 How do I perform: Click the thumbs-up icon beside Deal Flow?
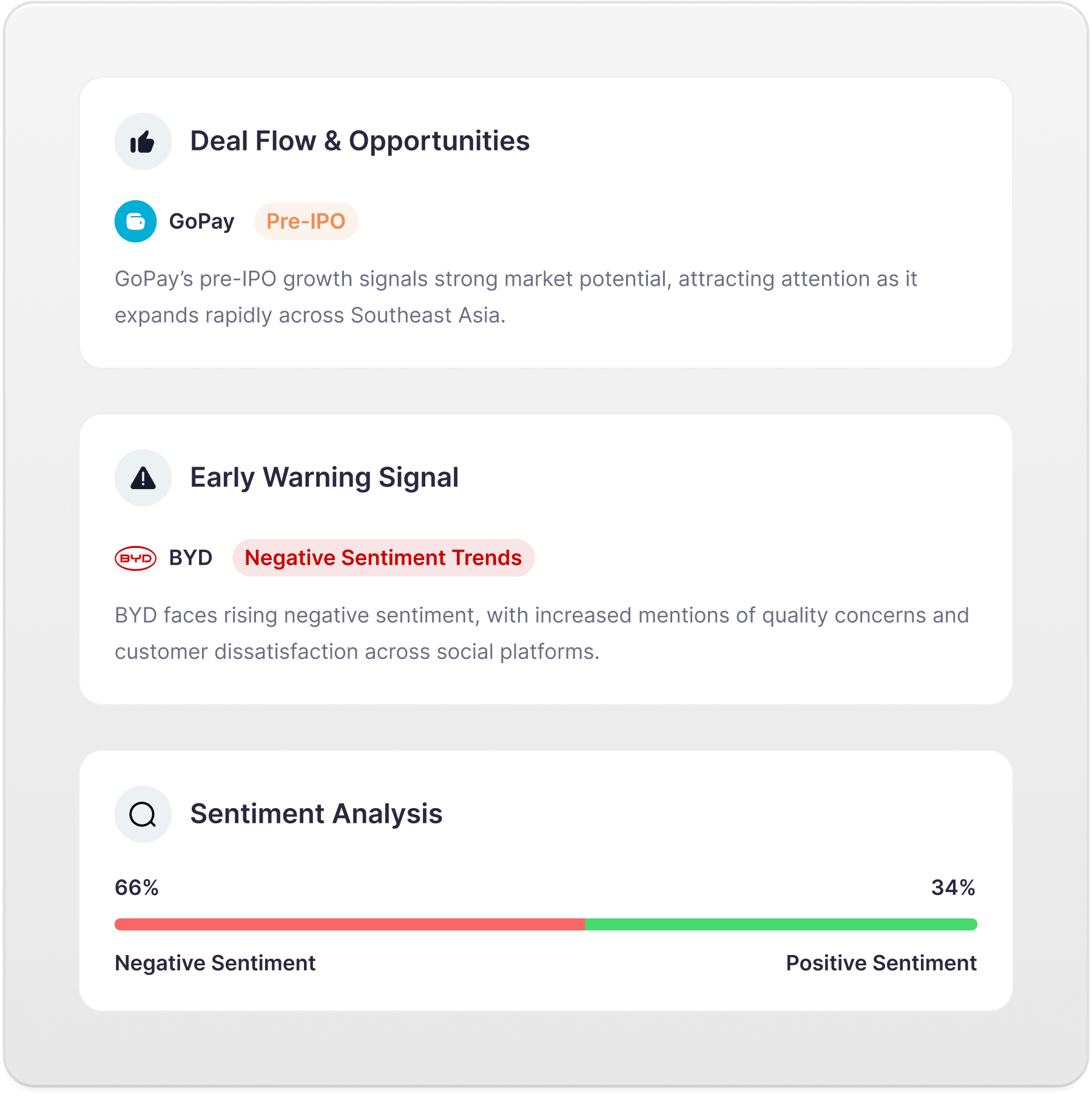pos(143,142)
